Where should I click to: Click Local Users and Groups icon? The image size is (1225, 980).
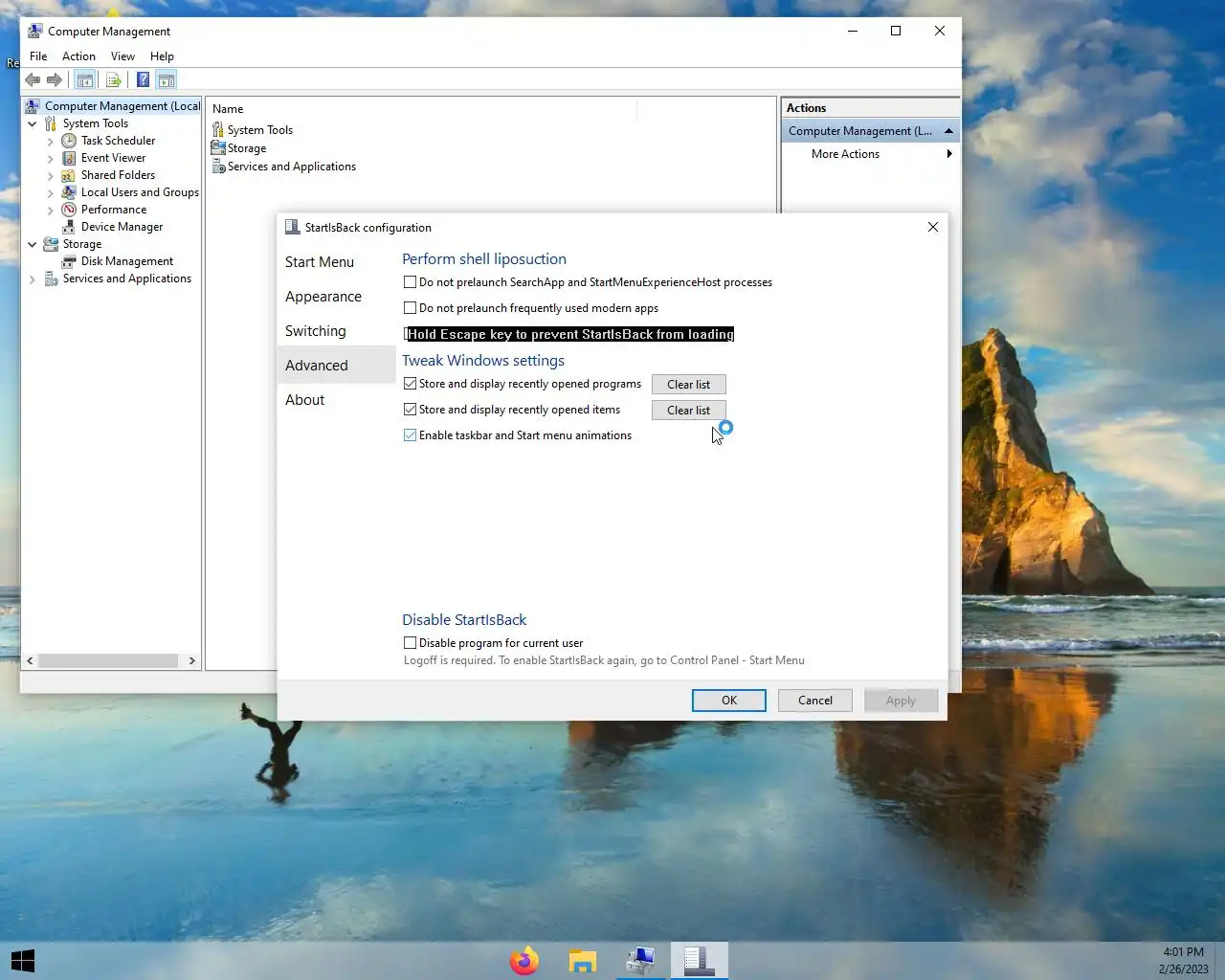pyautogui.click(x=69, y=192)
